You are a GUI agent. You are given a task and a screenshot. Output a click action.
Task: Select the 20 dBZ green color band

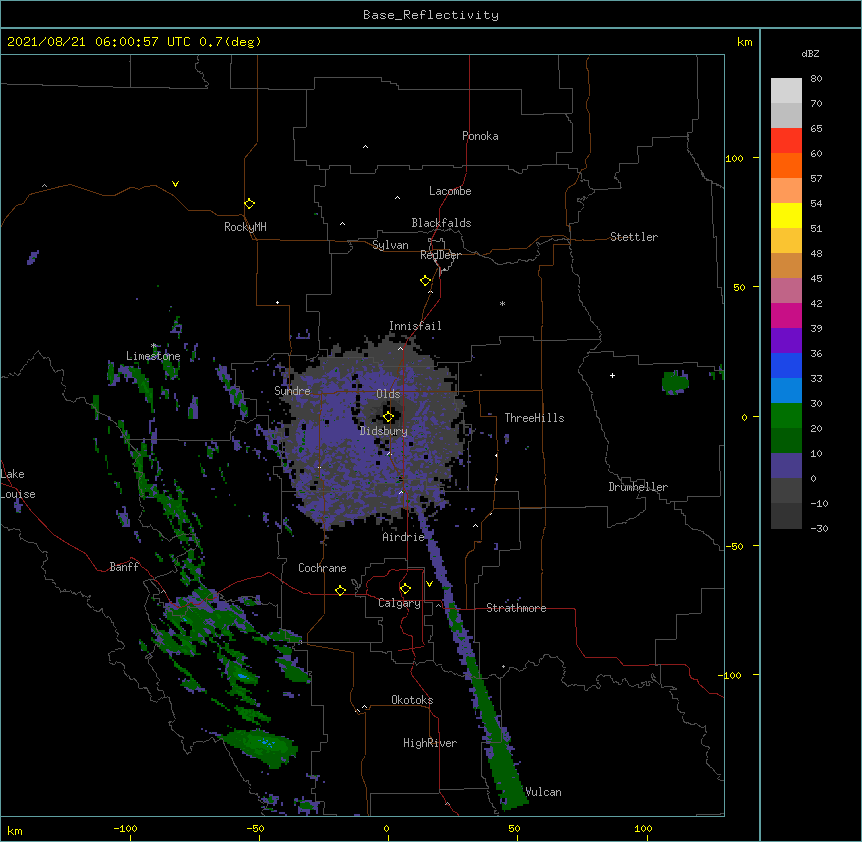[x=786, y=415]
